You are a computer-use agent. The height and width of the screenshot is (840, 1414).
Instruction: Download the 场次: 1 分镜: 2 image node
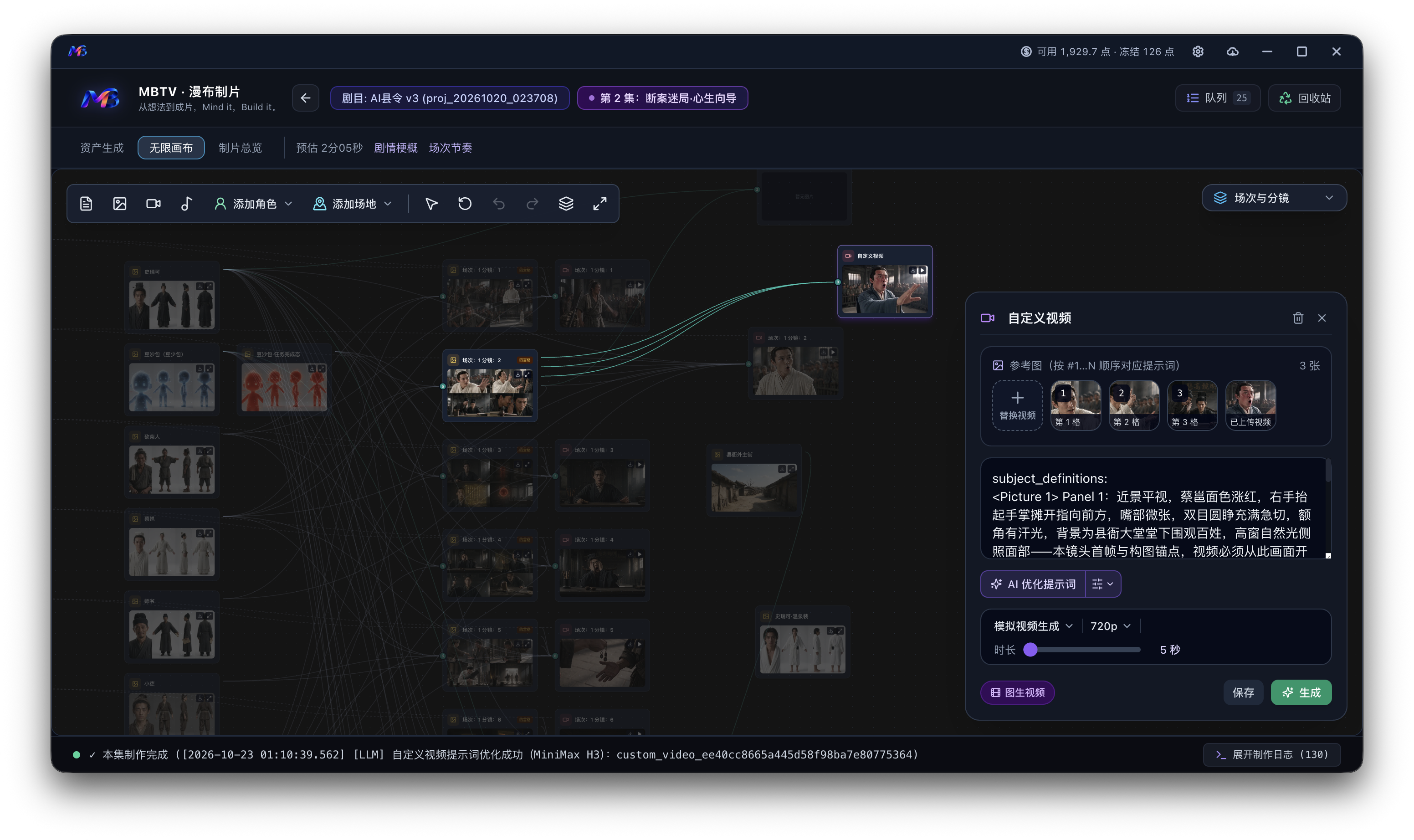click(517, 374)
